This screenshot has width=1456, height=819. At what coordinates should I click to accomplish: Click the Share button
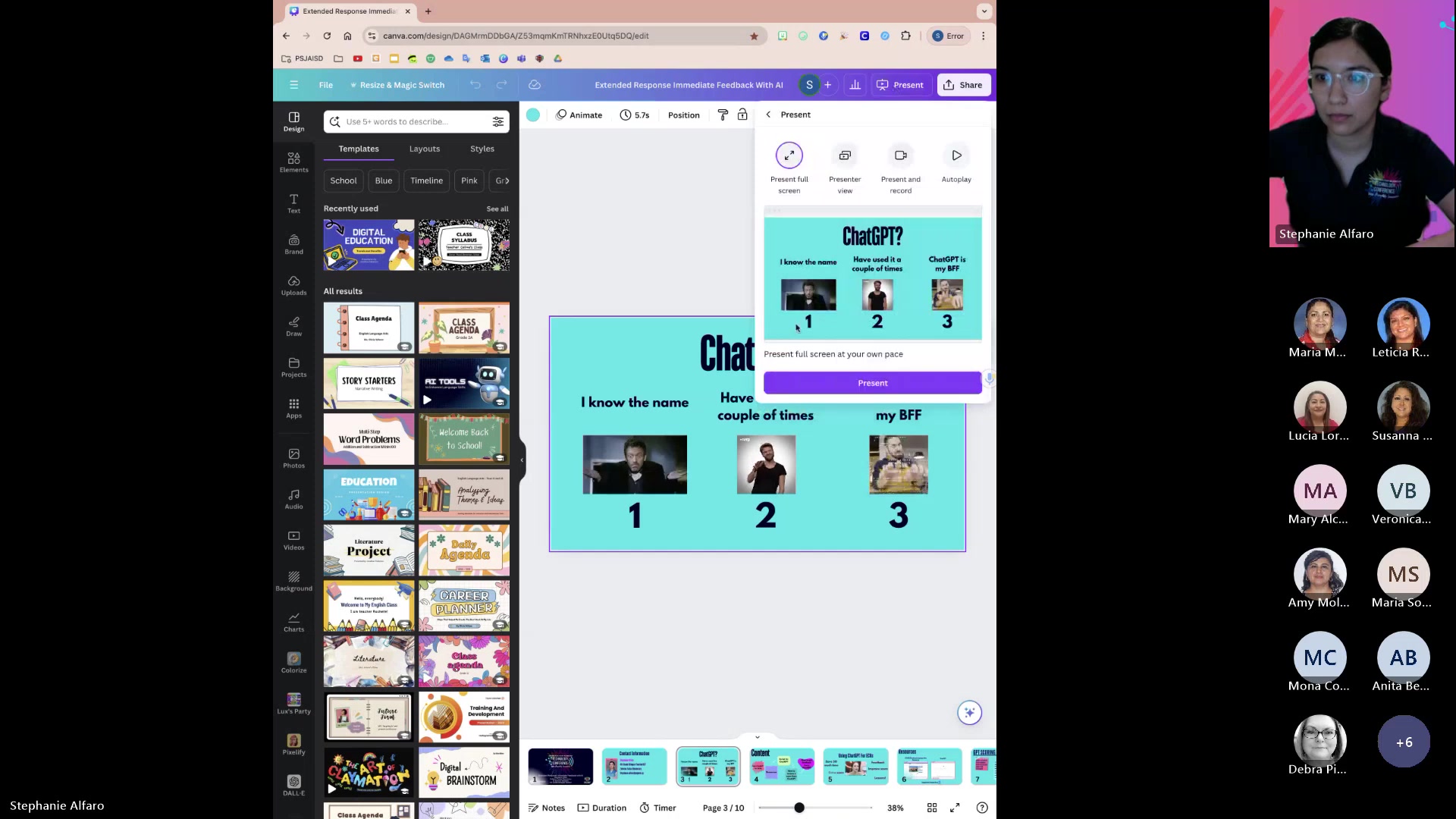pos(963,85)
